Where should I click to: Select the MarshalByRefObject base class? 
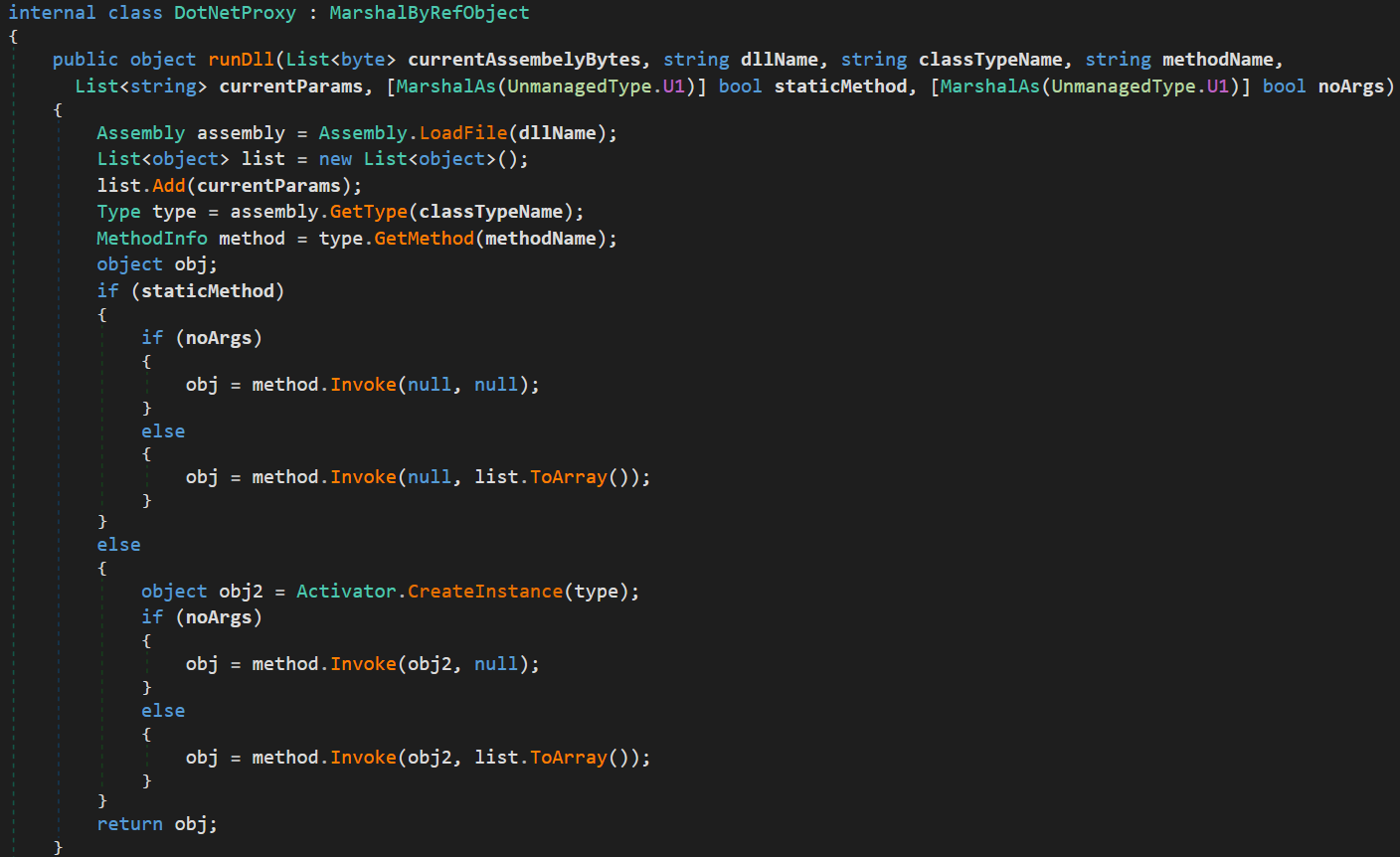point(430,13)
